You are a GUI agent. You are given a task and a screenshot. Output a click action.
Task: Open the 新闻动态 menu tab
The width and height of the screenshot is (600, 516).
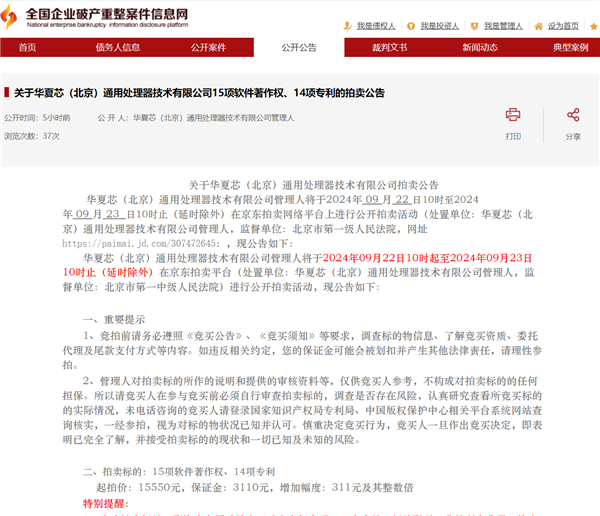tap(480, 47)
